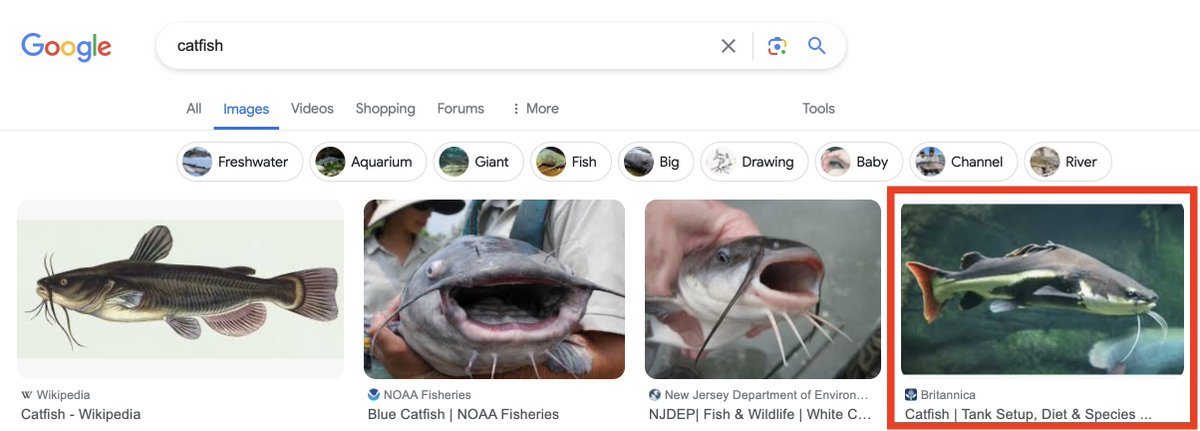
Task: Clear the search box with X icon
Action: coord(728,46)
